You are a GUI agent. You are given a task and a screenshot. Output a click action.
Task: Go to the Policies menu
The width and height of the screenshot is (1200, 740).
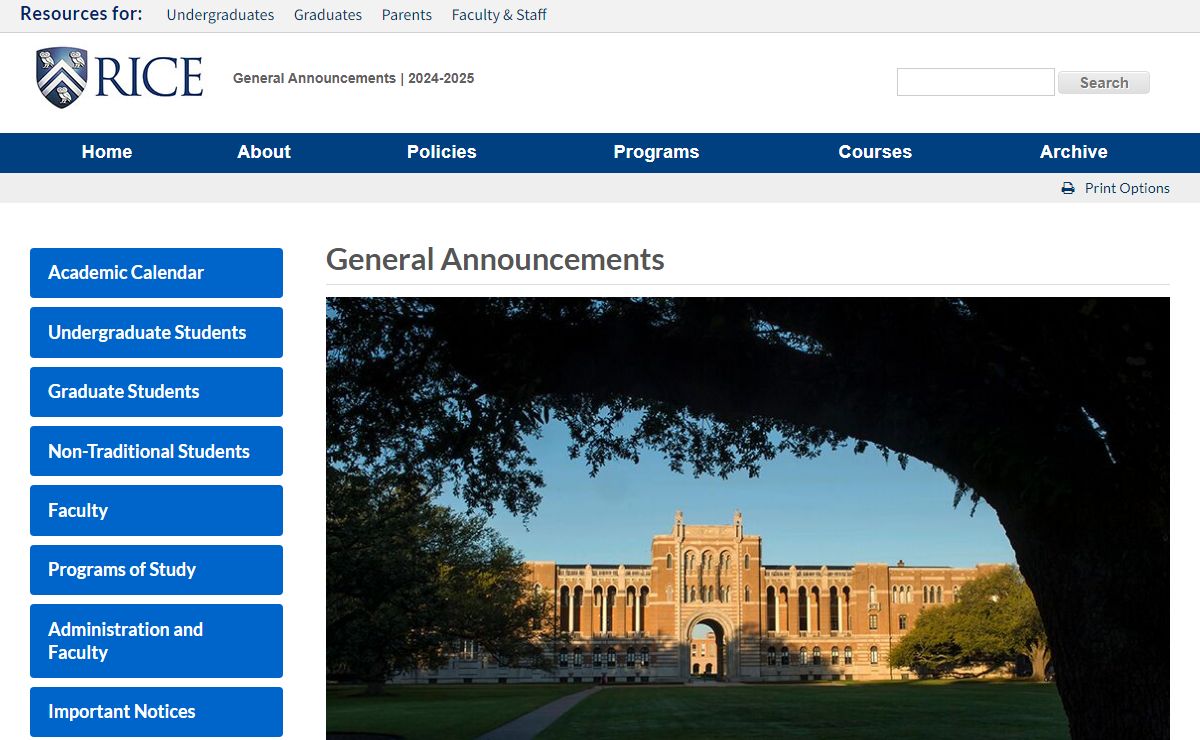tap(442, 152)
